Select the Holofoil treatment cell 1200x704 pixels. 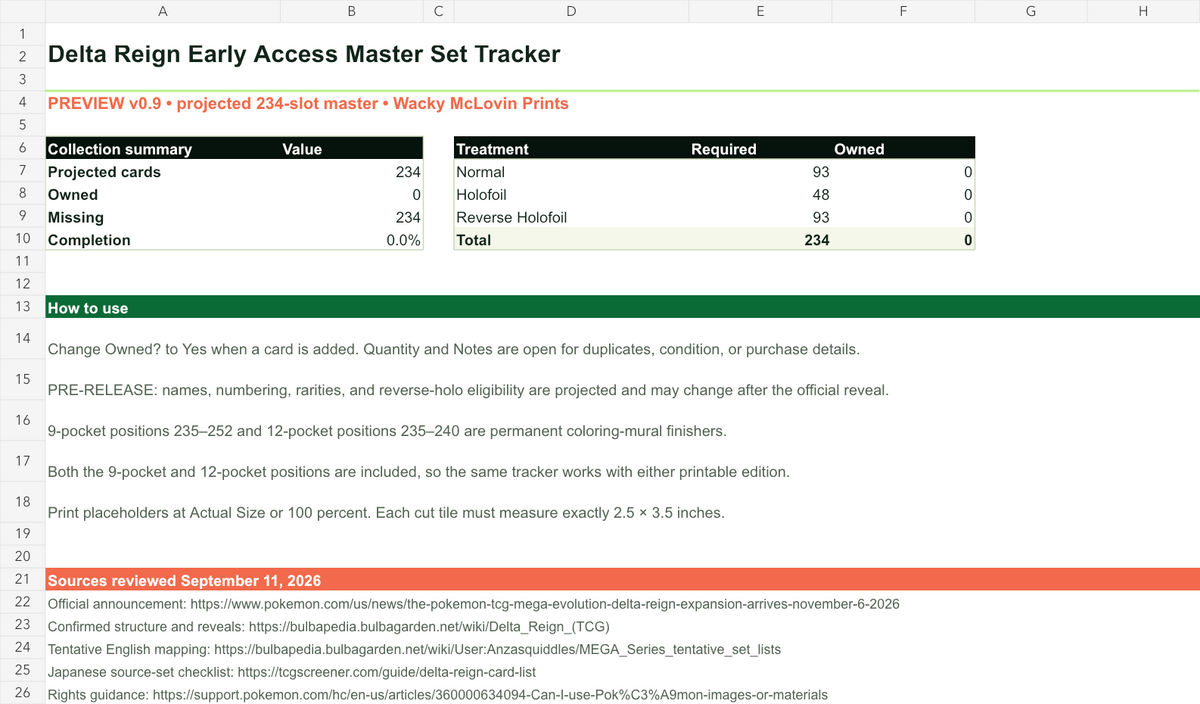click(x=571, y=195)
